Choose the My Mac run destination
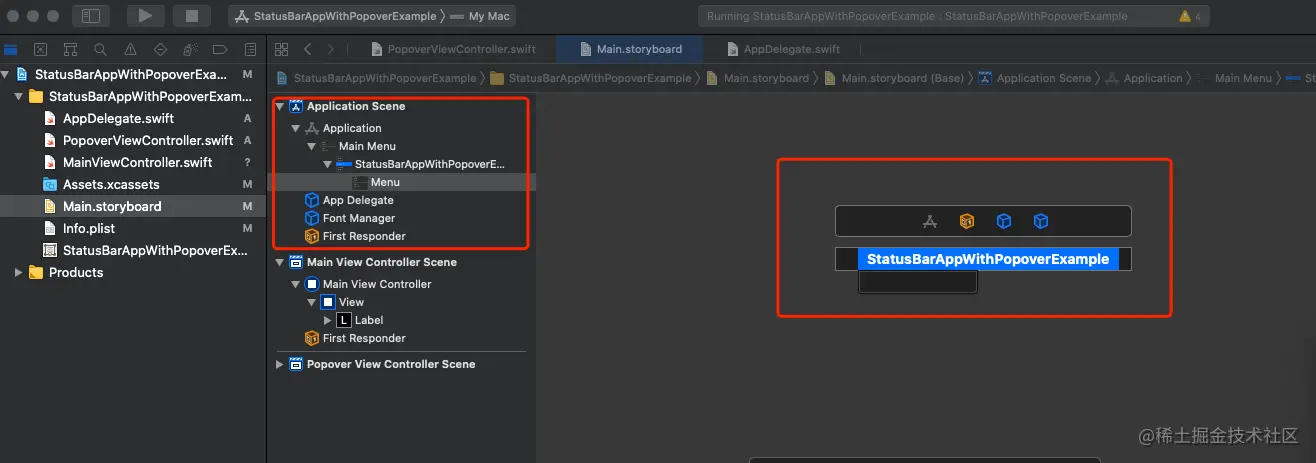Viewport: 1316px width, 463px height. coord(482,16)
